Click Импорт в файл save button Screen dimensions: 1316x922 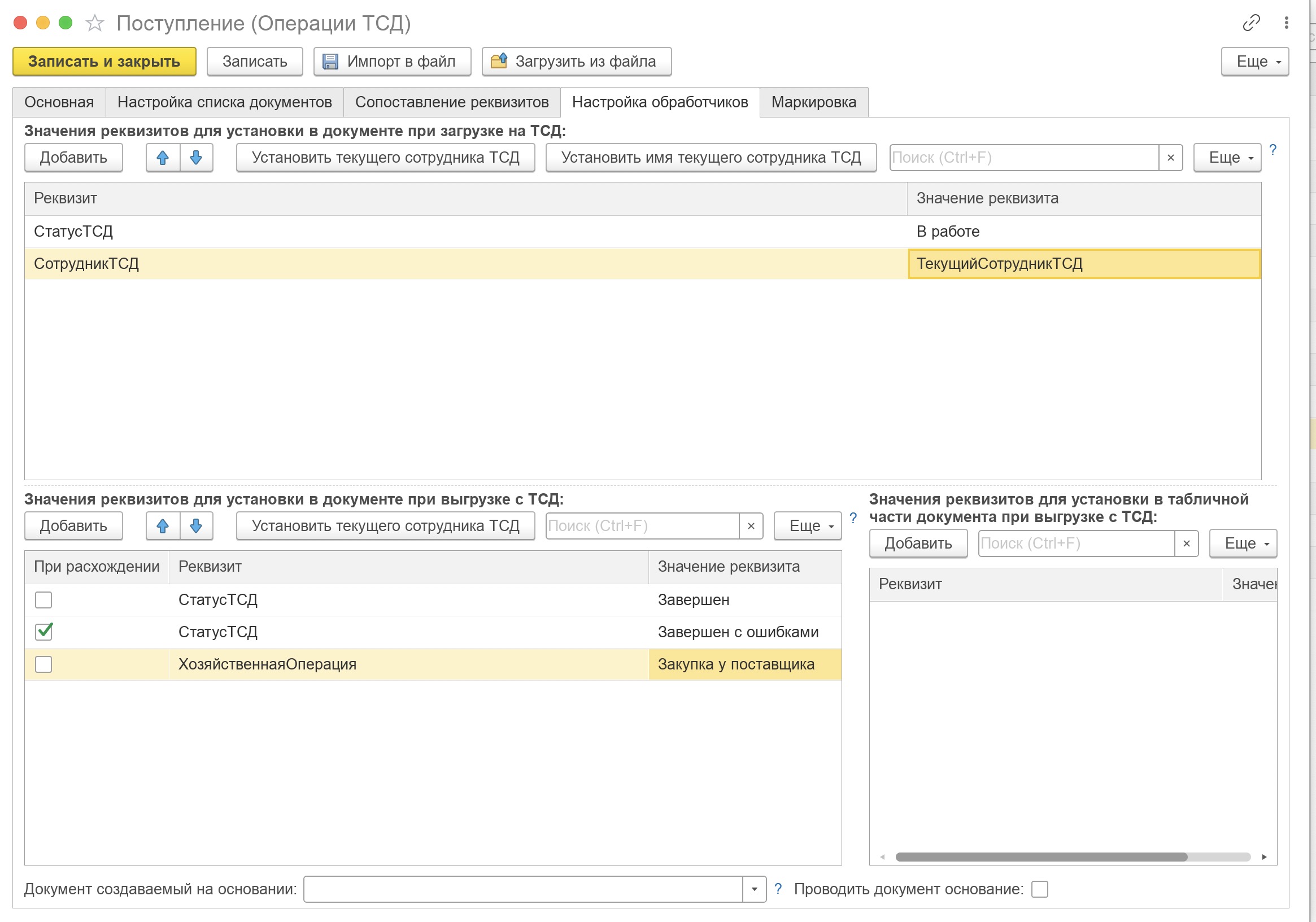(392, 62)
